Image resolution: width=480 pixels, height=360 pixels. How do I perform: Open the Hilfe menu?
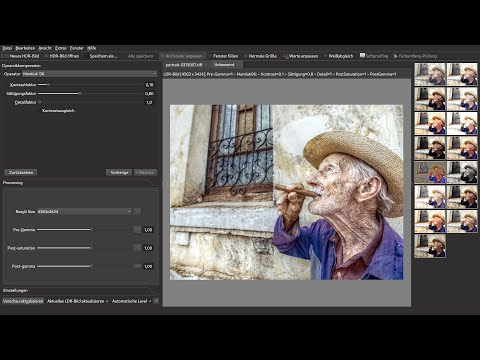tap(91, 48)
